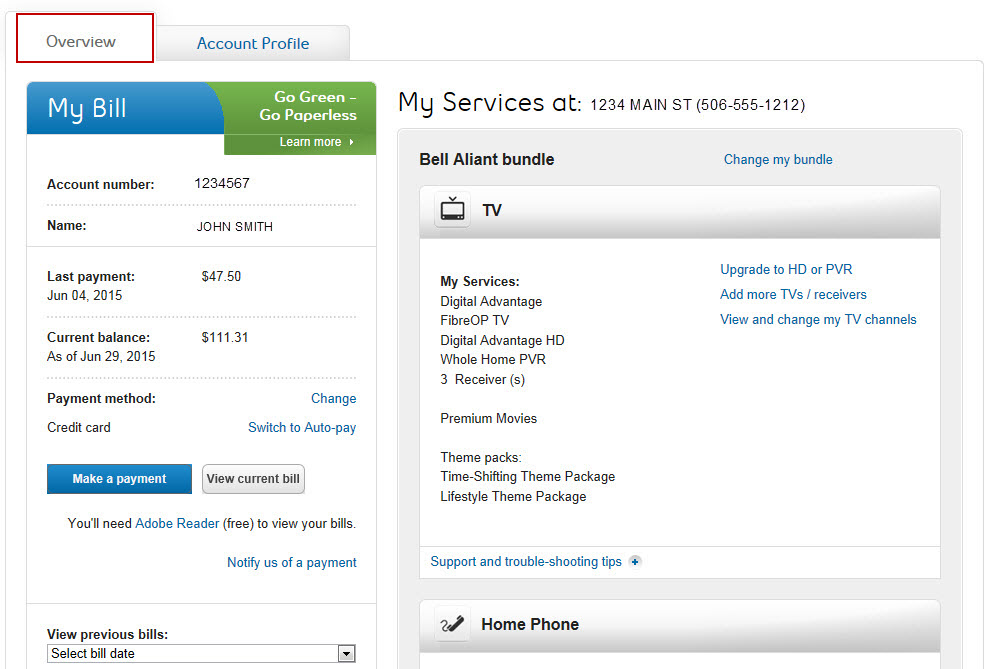Open View and change my TV channels
The width and height of the screenshot is (984, 669).
818,319
